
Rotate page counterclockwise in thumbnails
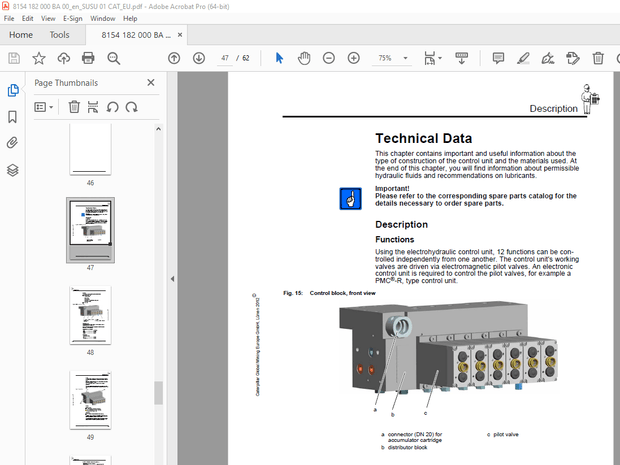(112, 107)
